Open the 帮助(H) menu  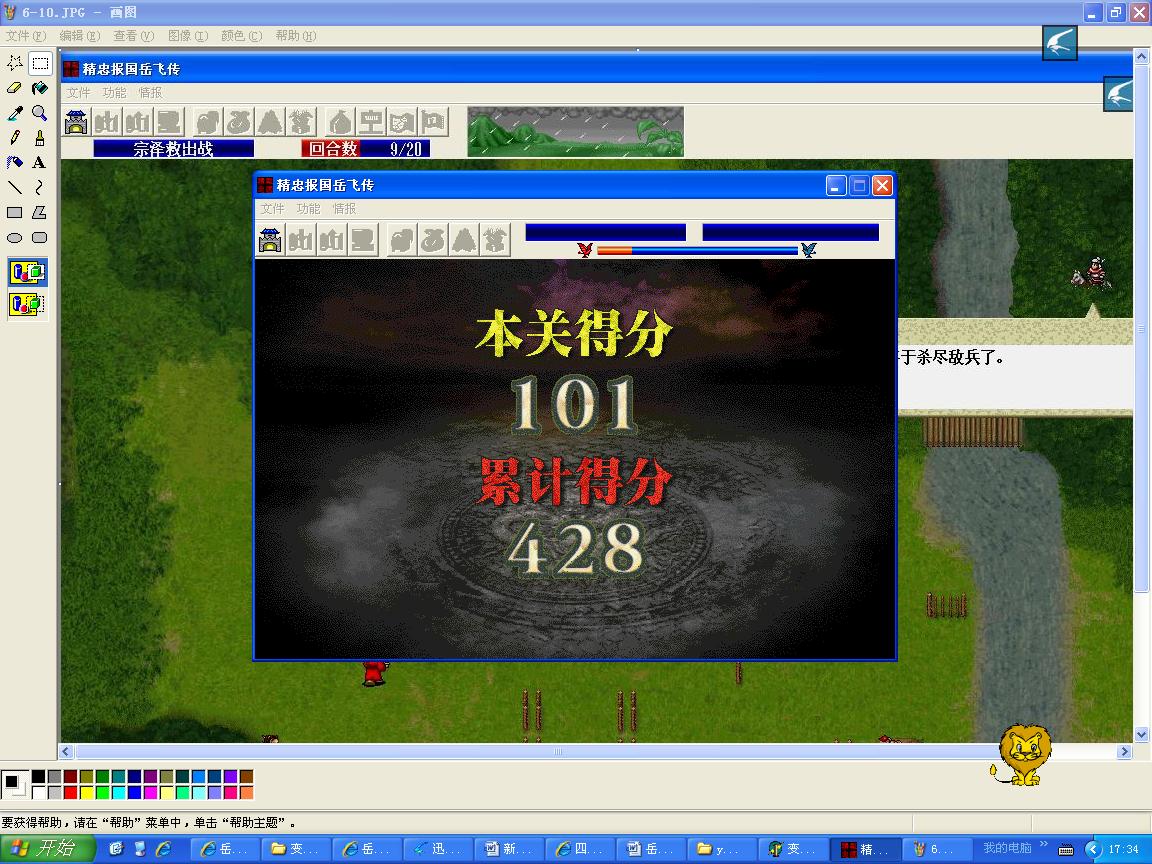coord(296,36)
